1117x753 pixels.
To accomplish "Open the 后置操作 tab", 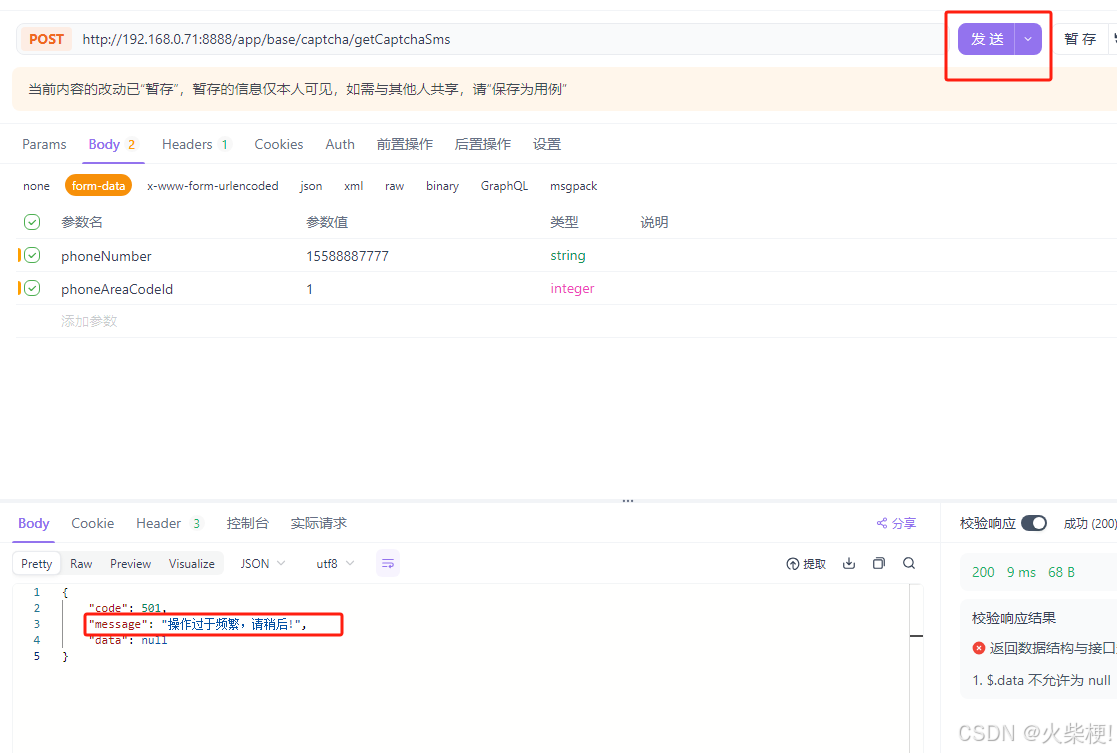I will (482, 144).
